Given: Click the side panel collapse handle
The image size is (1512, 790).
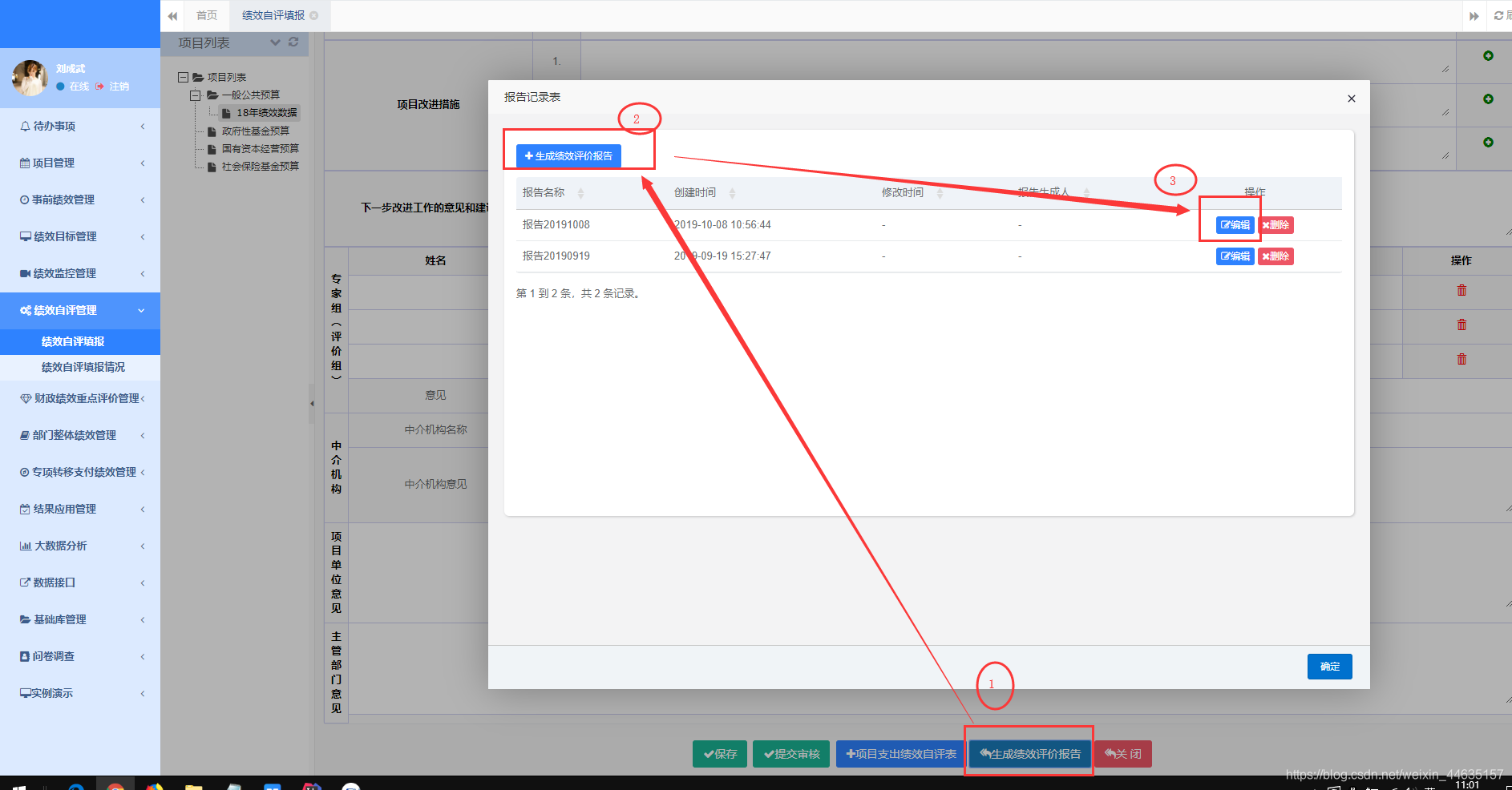Looking at the screenshot, I should tap(312, 403).
